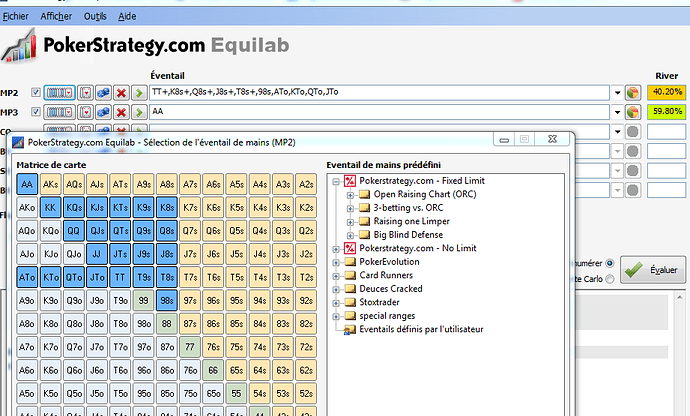Click the pie chart icon for MP2
This screenshot has height=416, width=690.
(x=633, y=93)
